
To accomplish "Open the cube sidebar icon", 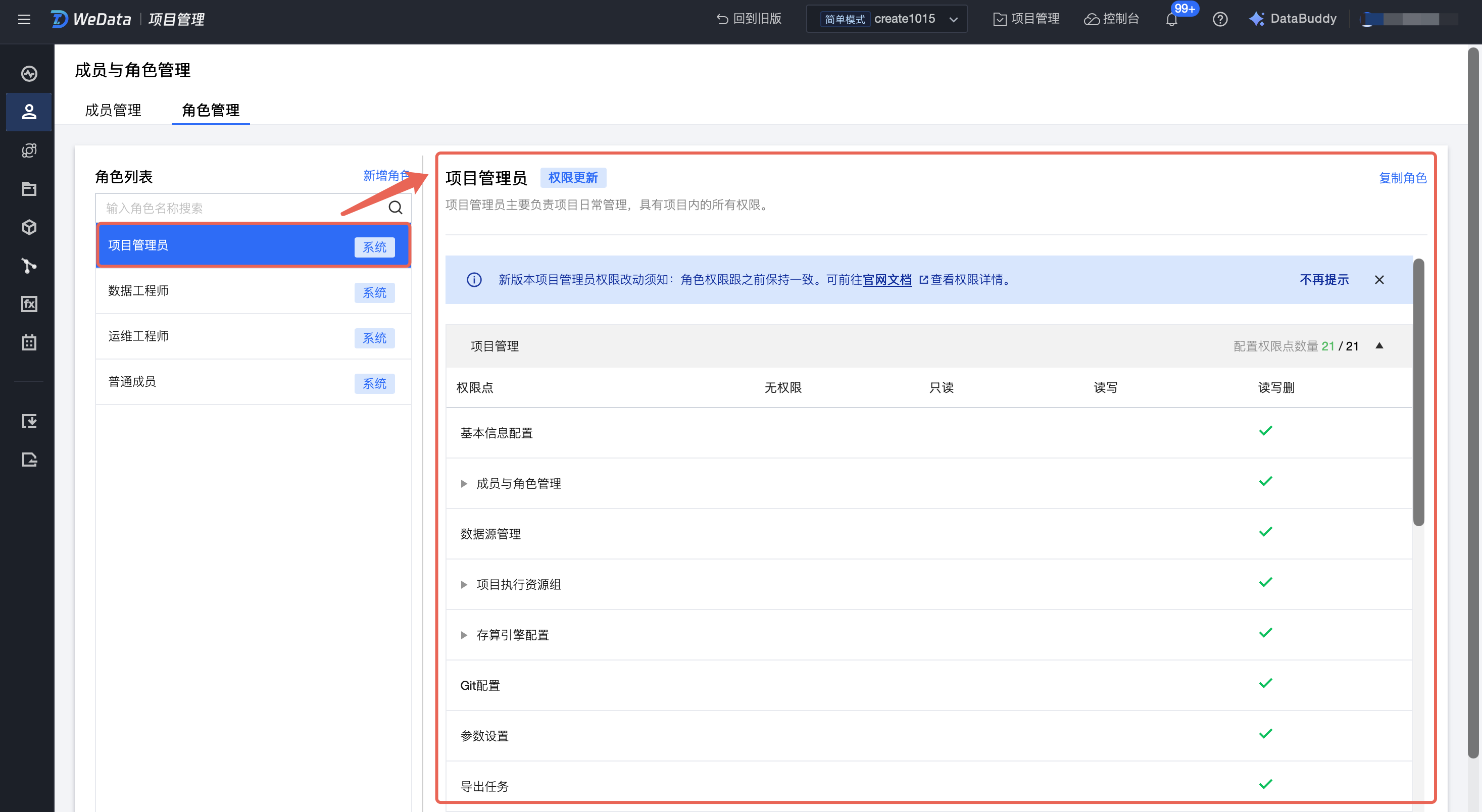I will coord(29,227).
